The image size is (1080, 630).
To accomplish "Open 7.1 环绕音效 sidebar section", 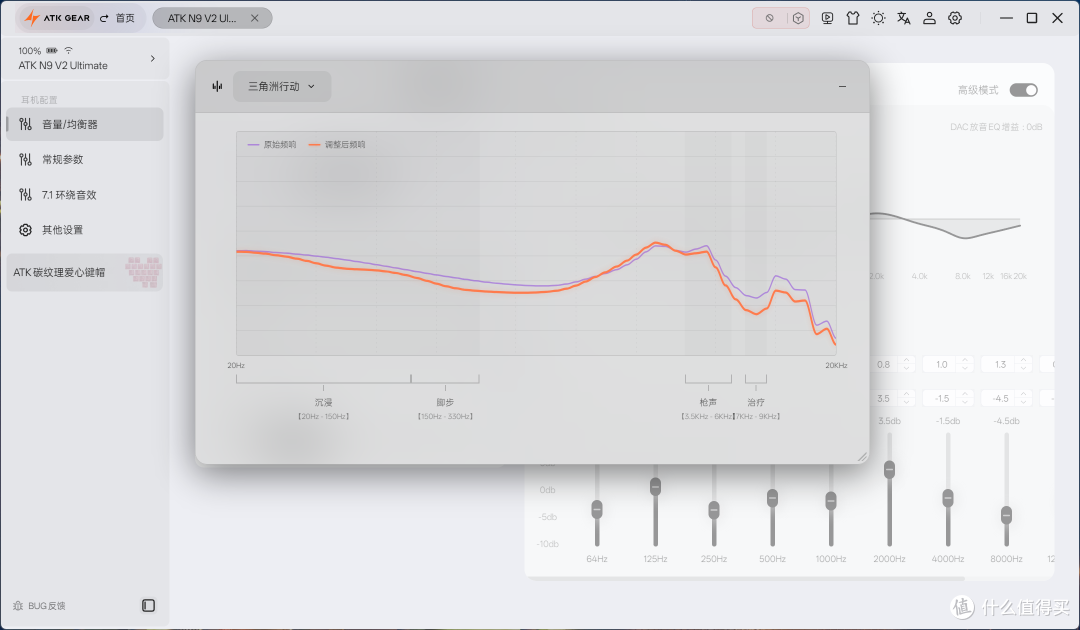I will pos(85,195).
